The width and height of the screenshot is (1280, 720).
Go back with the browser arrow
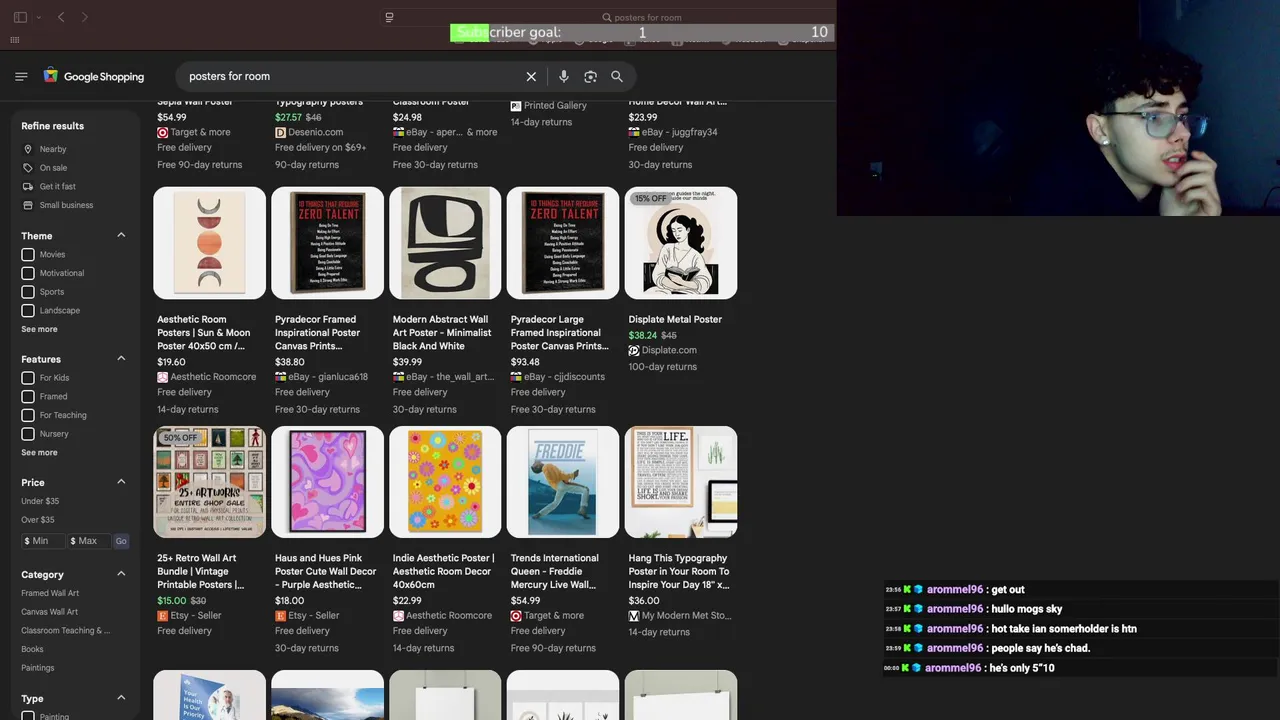point(61,17)
